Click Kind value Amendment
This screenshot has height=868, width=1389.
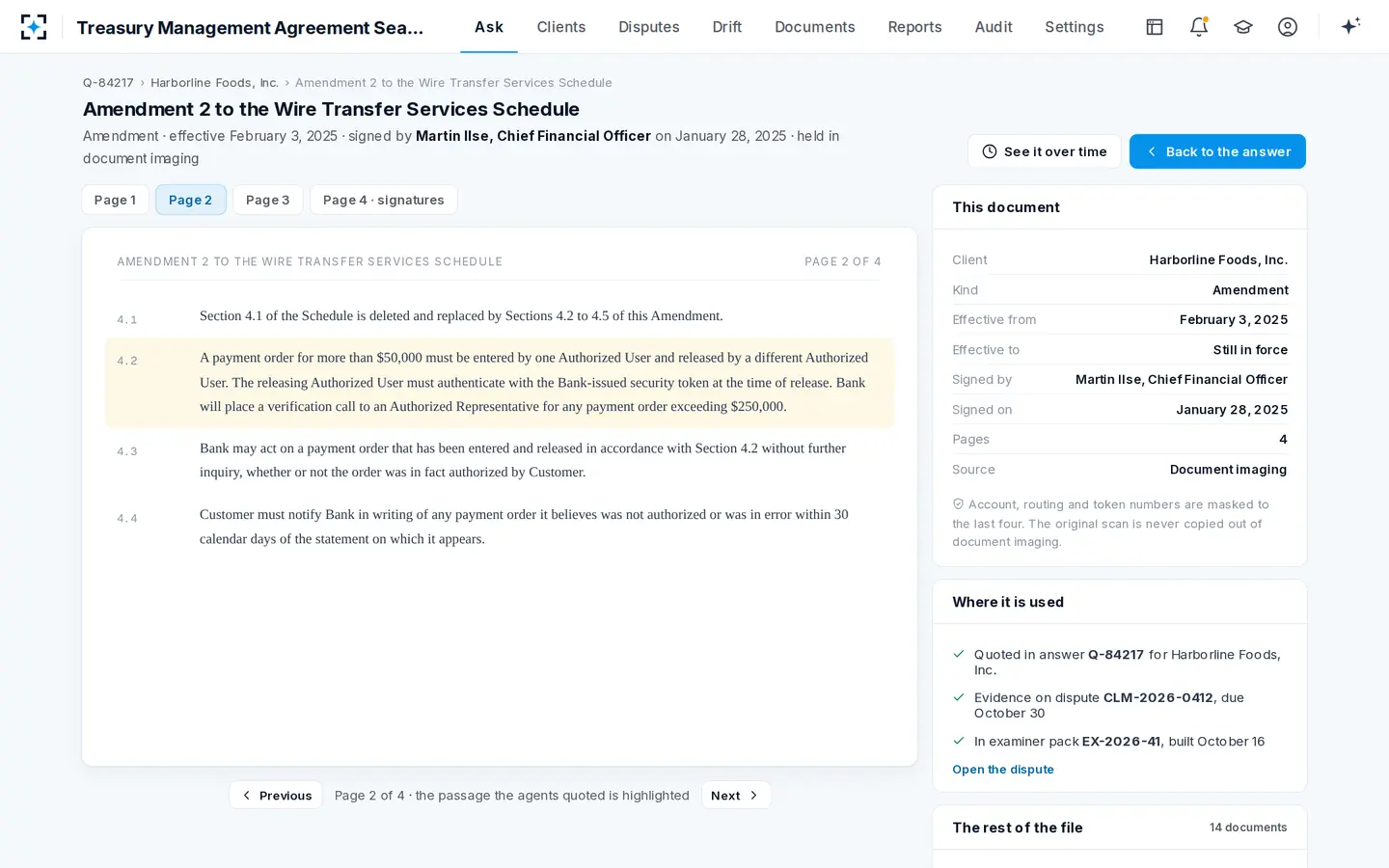tap(1250, 289)
